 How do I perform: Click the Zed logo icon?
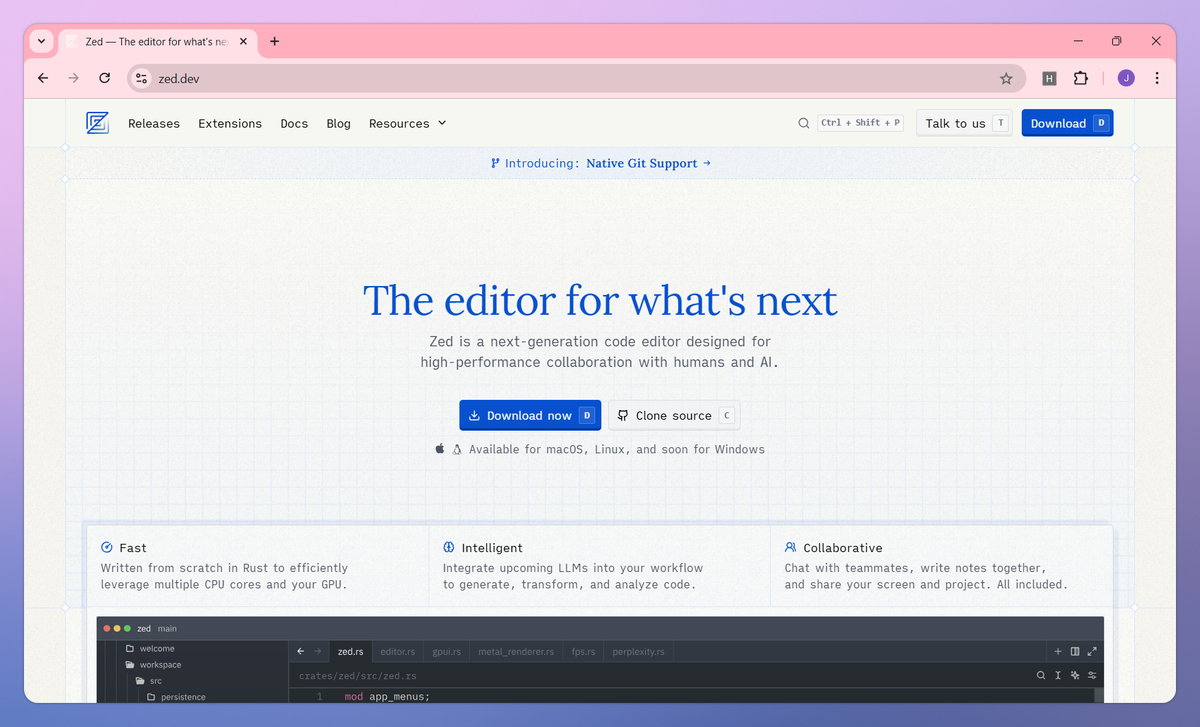[97, 123]
